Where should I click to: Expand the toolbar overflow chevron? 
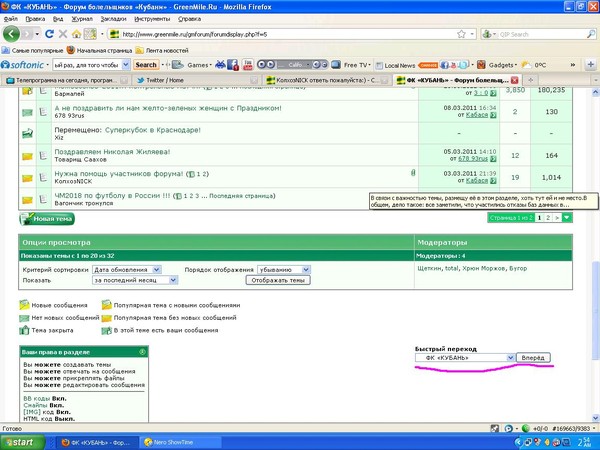pos(573,65)
